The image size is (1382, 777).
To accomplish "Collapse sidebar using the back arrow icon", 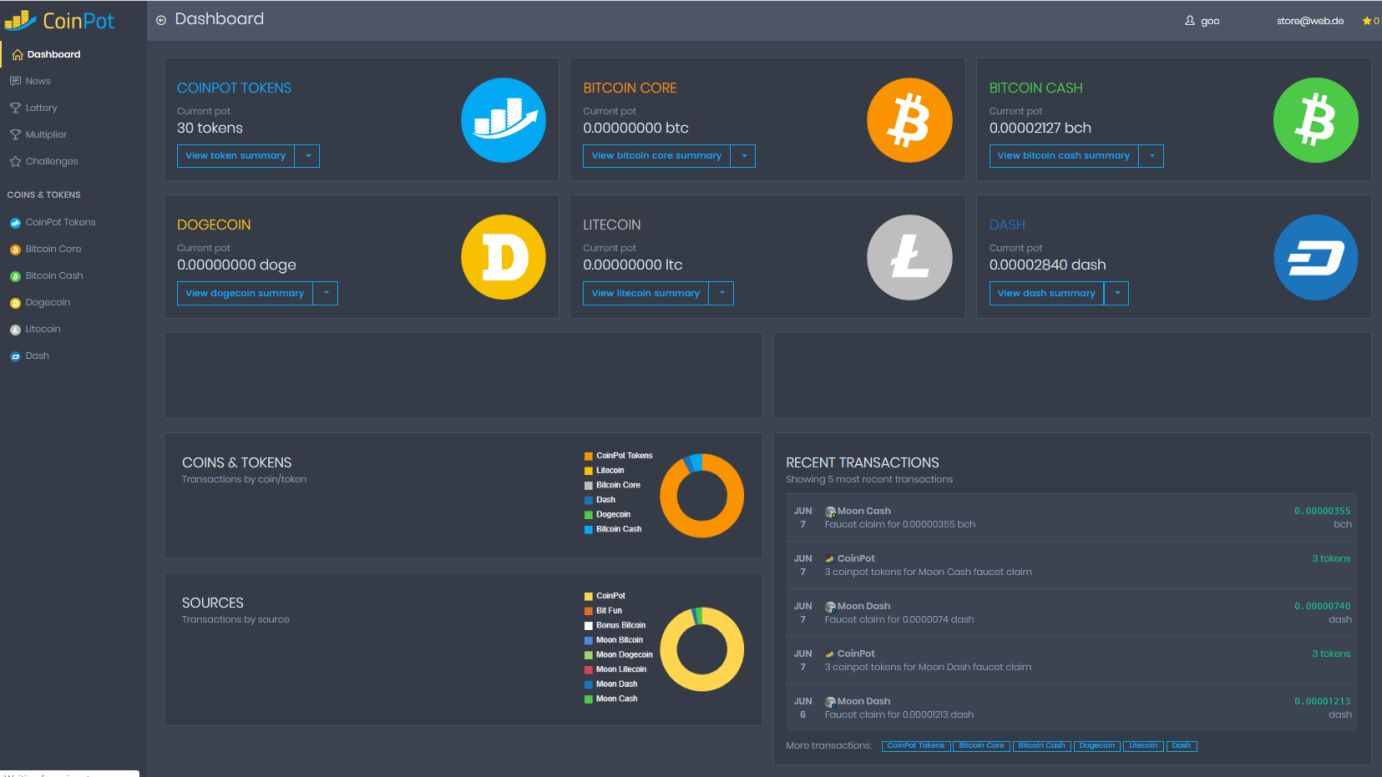I will [x=161, y=20].
